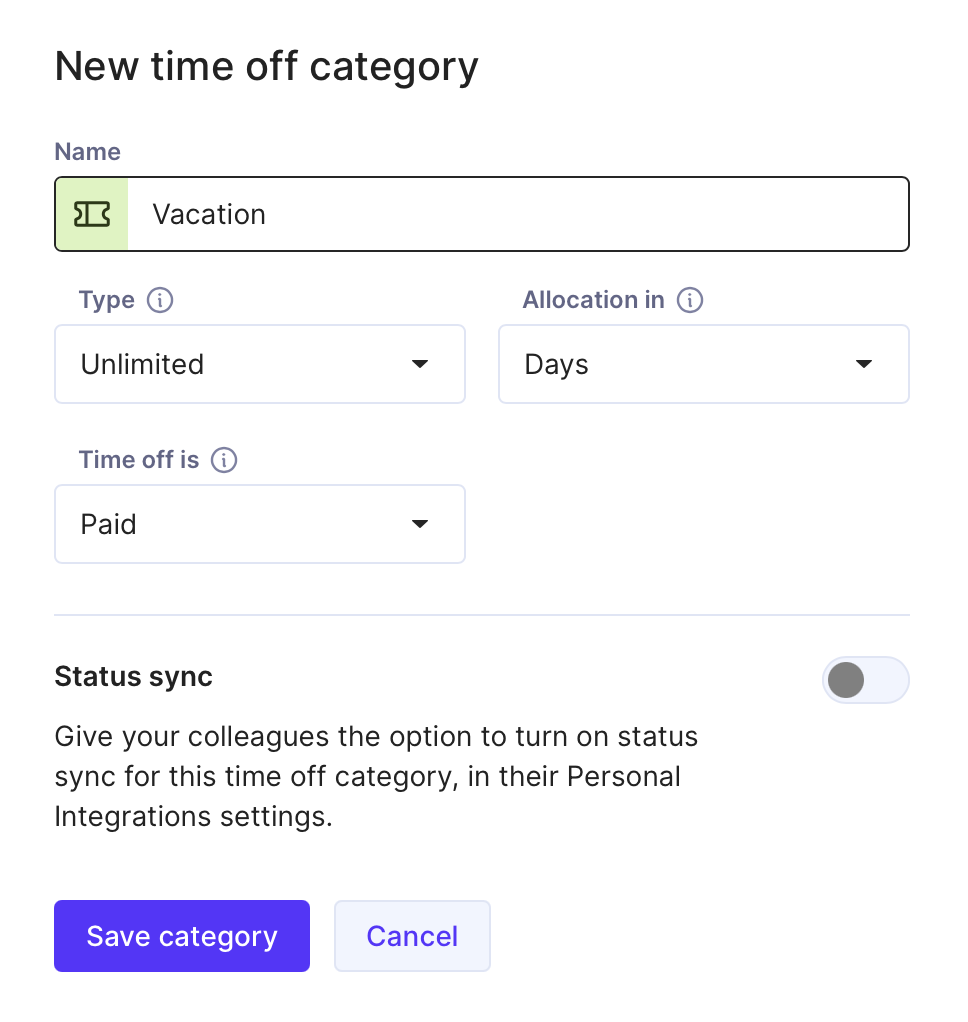This screenshot has width=968, height=1022.
Task: Show the info icon beside Allocation in
Action: [690, 300]
